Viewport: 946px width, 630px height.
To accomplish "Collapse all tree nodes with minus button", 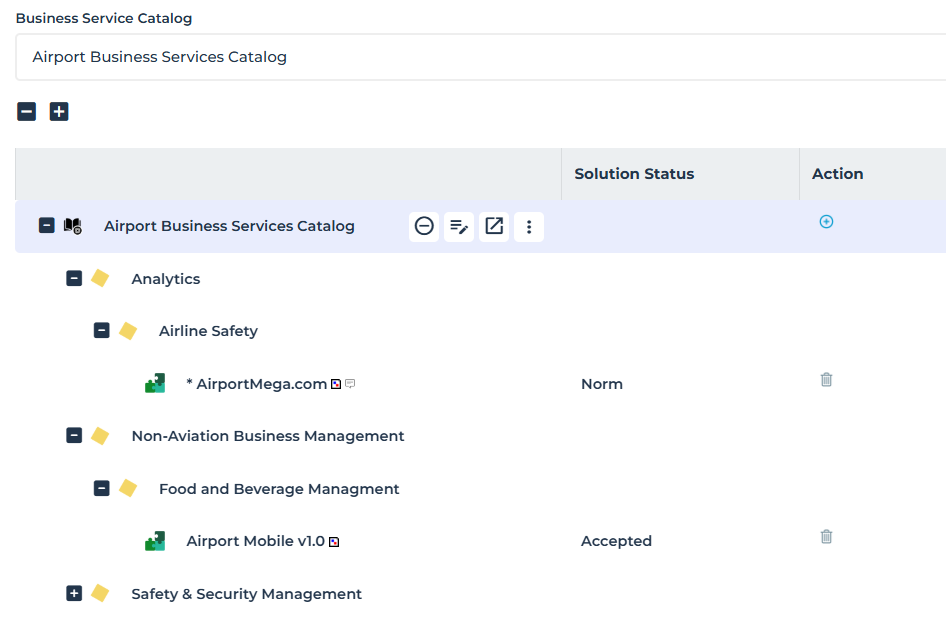I will pyautogui.click(x=27, y=112).
